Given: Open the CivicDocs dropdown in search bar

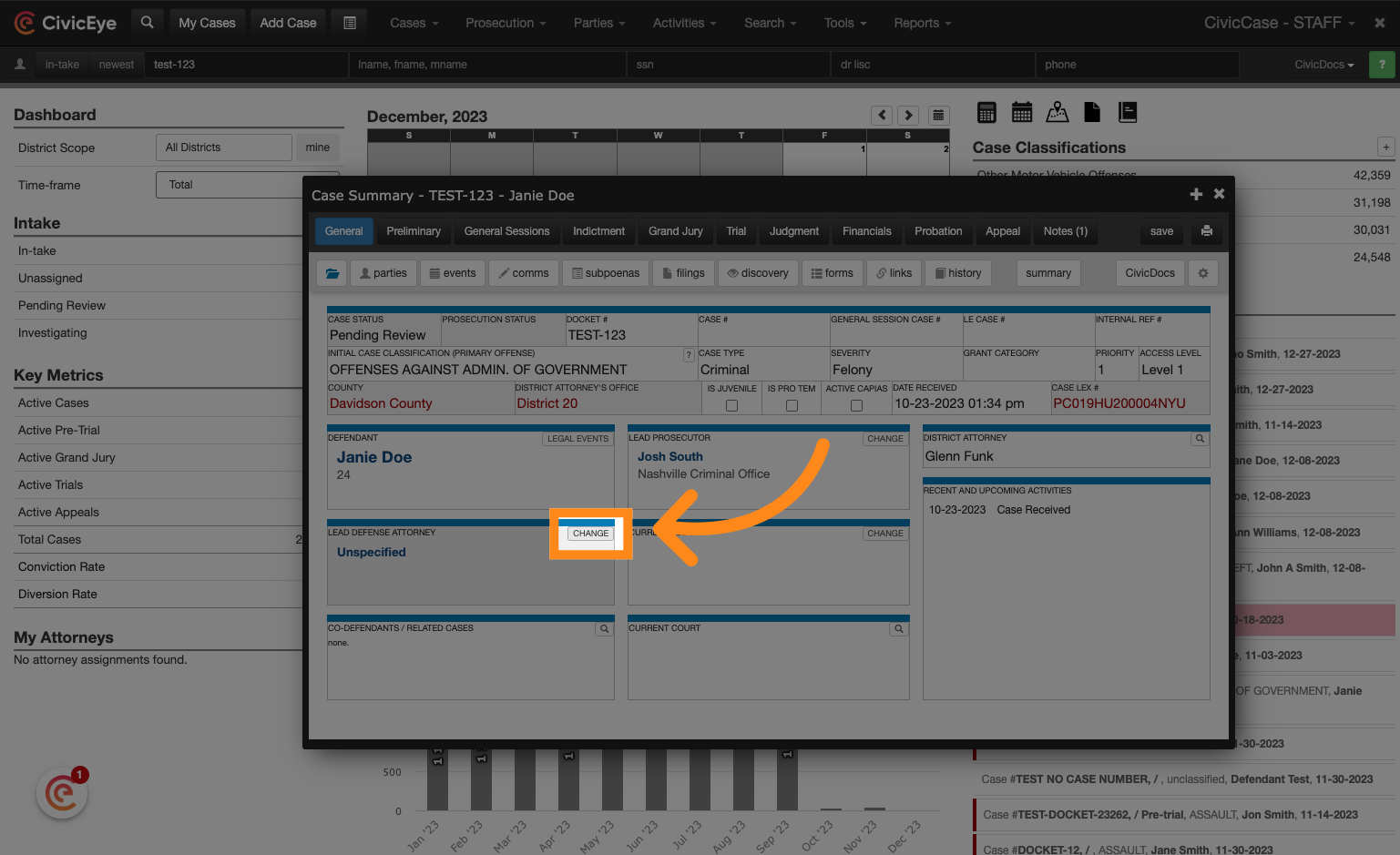Looking at the screenshot, I should [1323, 65].
